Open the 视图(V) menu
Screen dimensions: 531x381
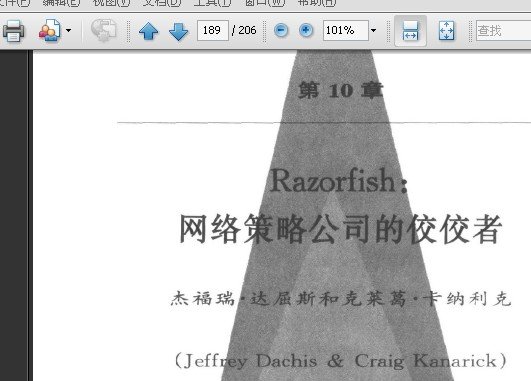point(111,3)
